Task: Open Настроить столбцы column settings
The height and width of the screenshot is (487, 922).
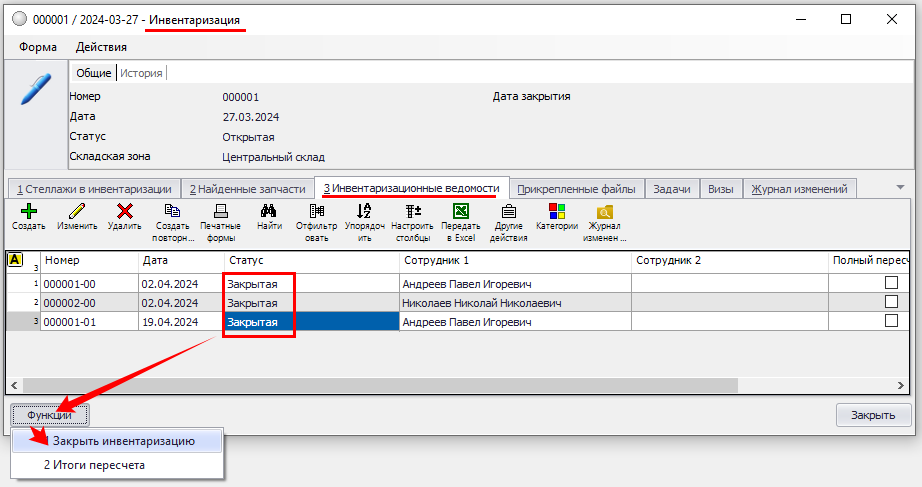Action: pos(412,212)
